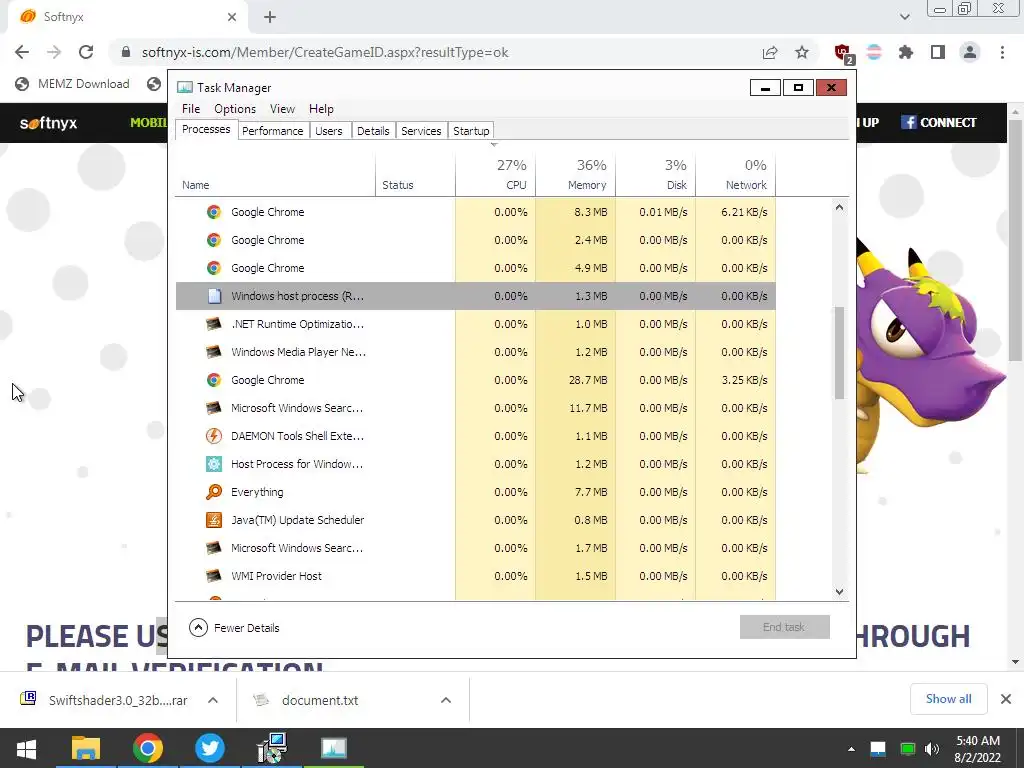This screenshot has height=768, width=1024.
Task: Click process list scrollbar down arrow
Action: click(839, 592)
